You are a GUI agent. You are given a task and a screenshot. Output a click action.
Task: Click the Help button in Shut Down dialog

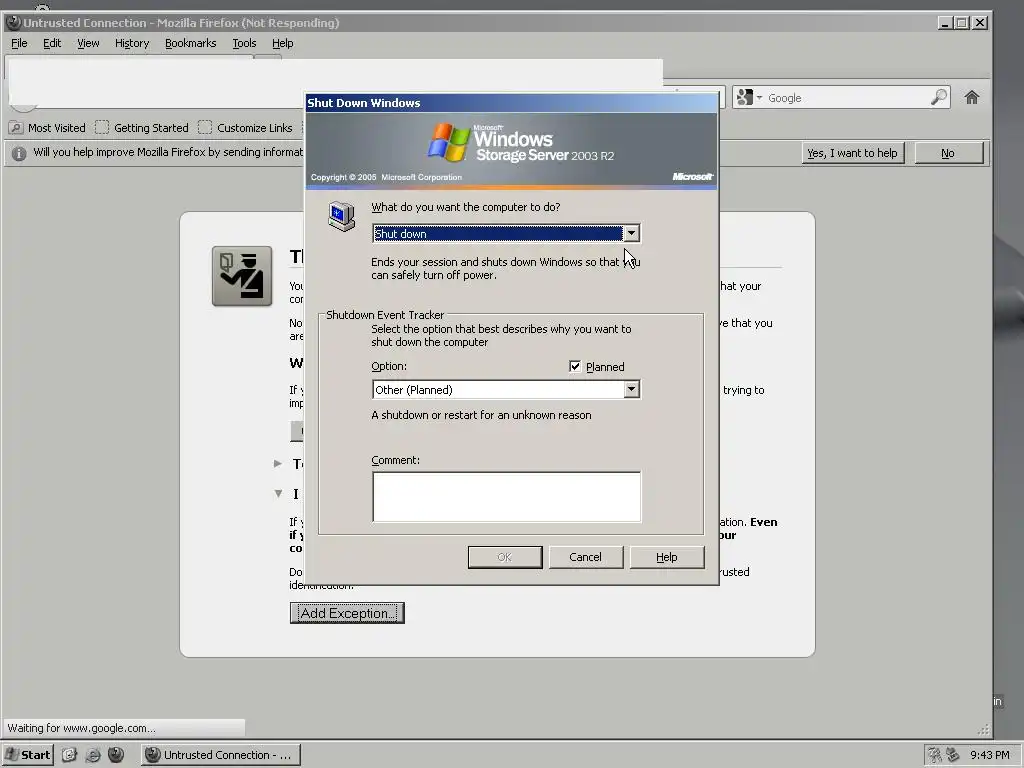[x=667, y=557]
